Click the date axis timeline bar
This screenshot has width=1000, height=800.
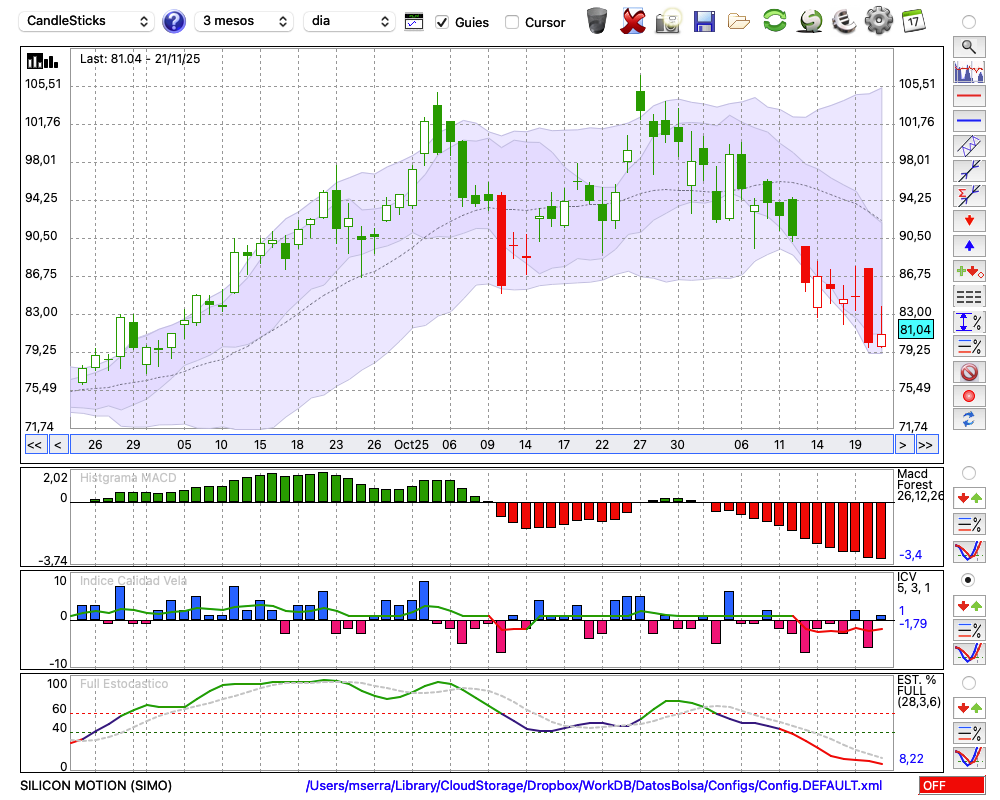482,445
